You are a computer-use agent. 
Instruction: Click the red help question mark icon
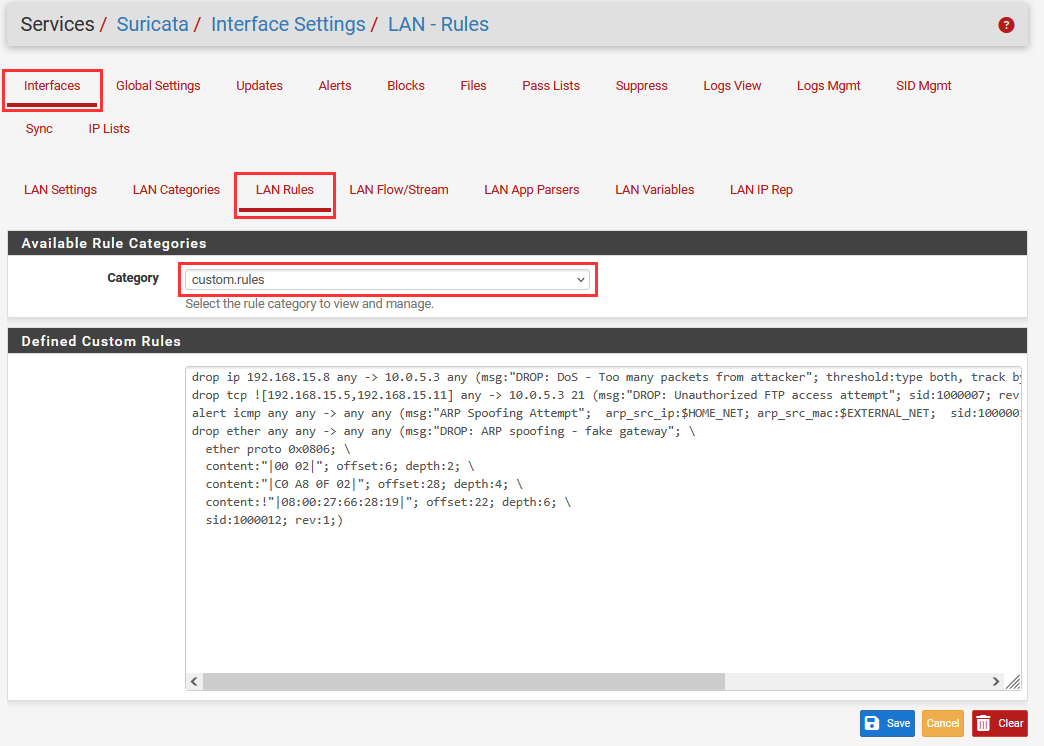click(1006, 25)
